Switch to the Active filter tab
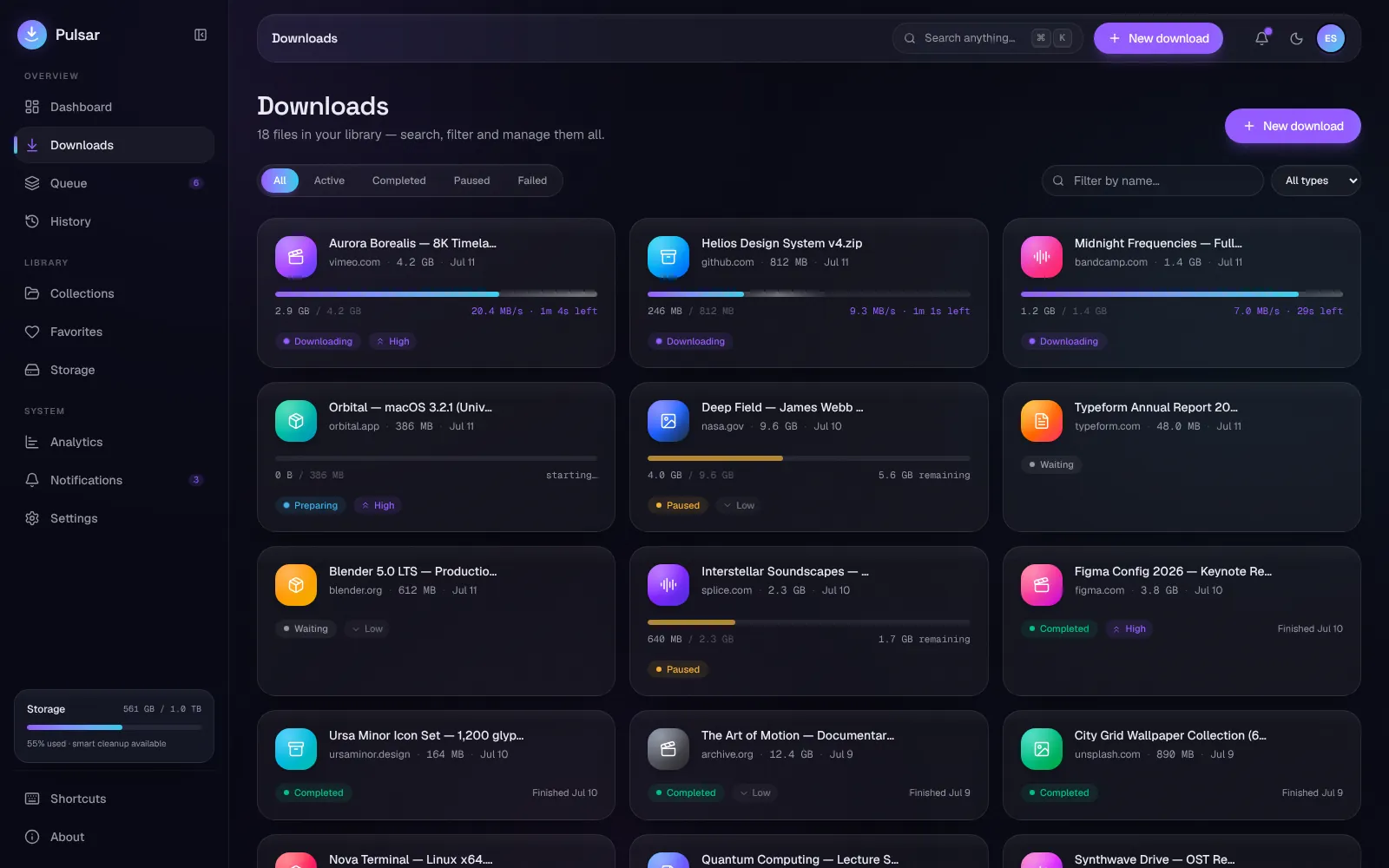The image size is (1389, 868). [329, 181]
